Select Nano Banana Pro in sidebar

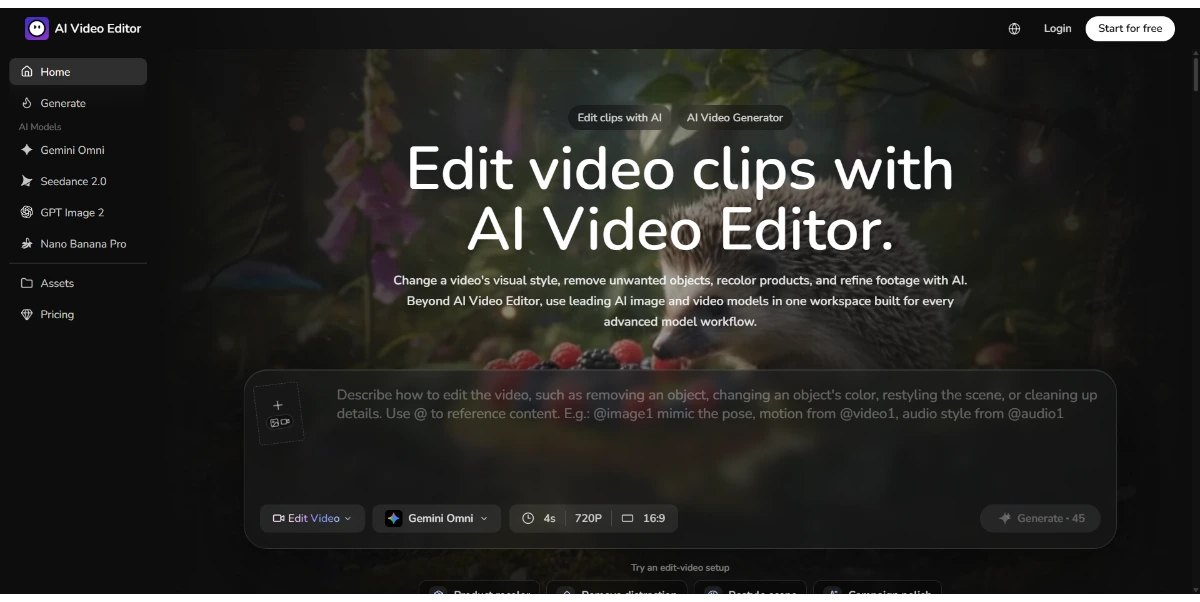tap(78, 243)
